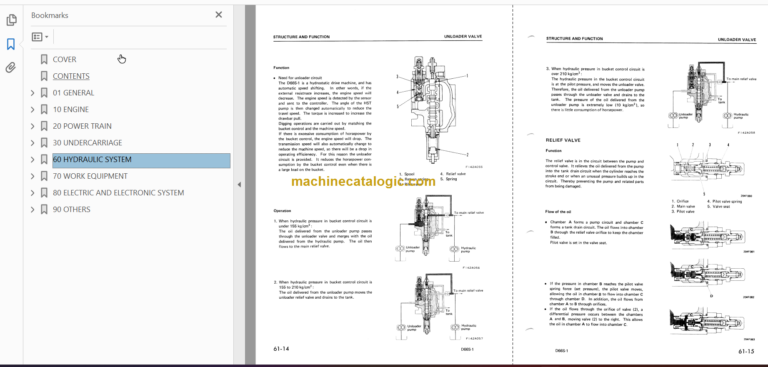Go to the 90 OTHERS bookmark
The height and width of the screenshot is (367, 768).
tap(72, 209)
